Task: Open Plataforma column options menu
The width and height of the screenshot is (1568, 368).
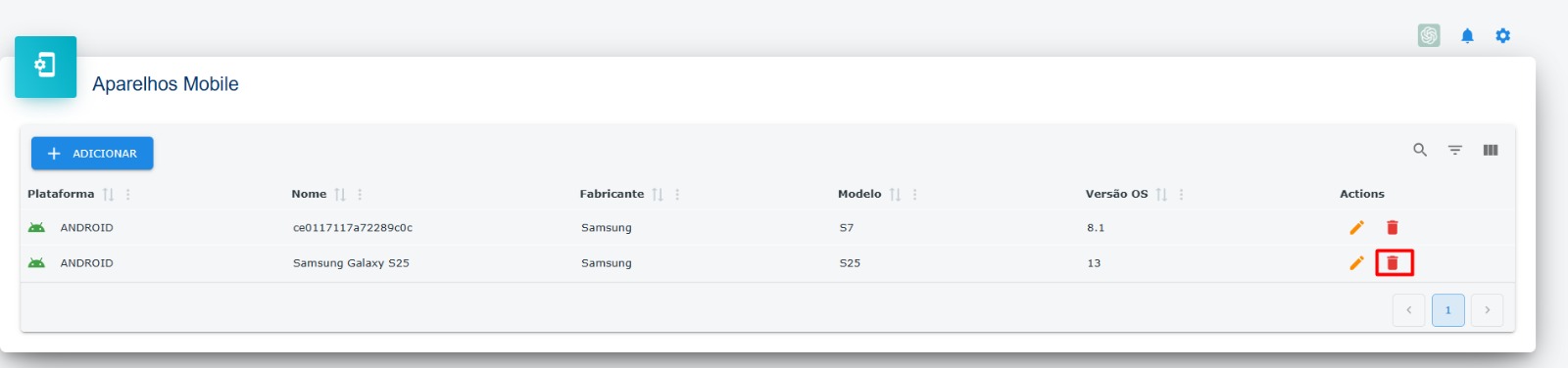Action: pos(128,195)
